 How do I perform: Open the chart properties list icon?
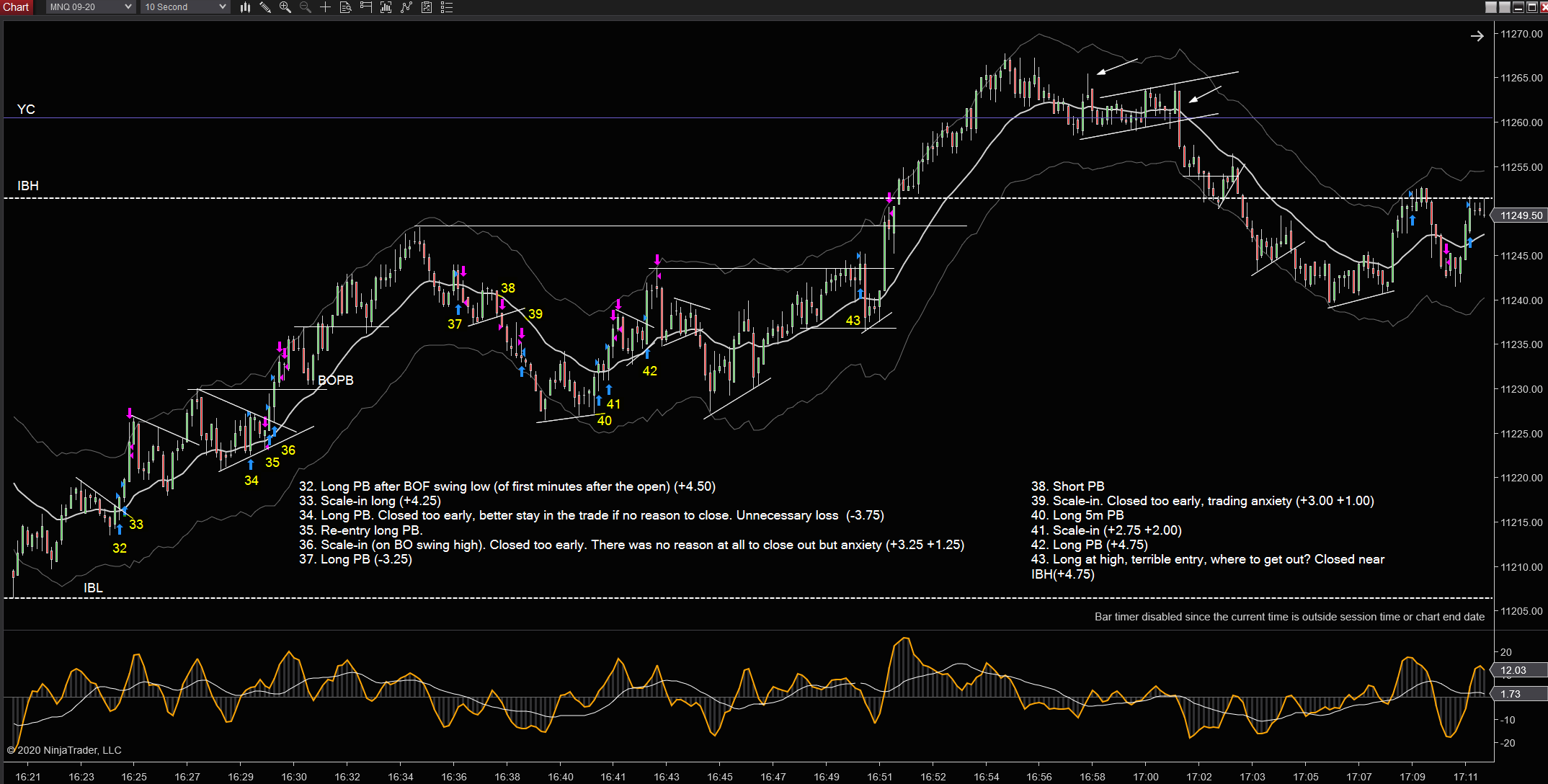click(x=447, y=7)
